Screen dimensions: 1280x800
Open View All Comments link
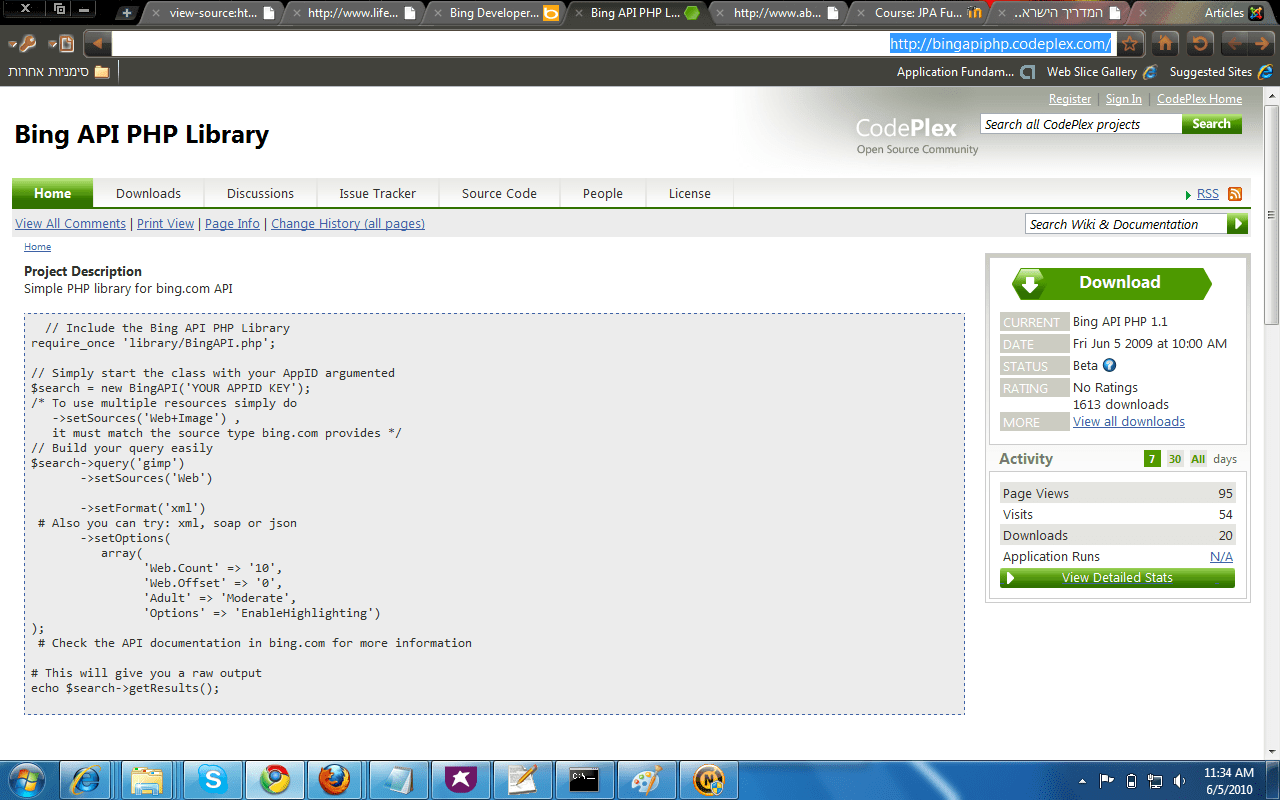click(70, 224)
